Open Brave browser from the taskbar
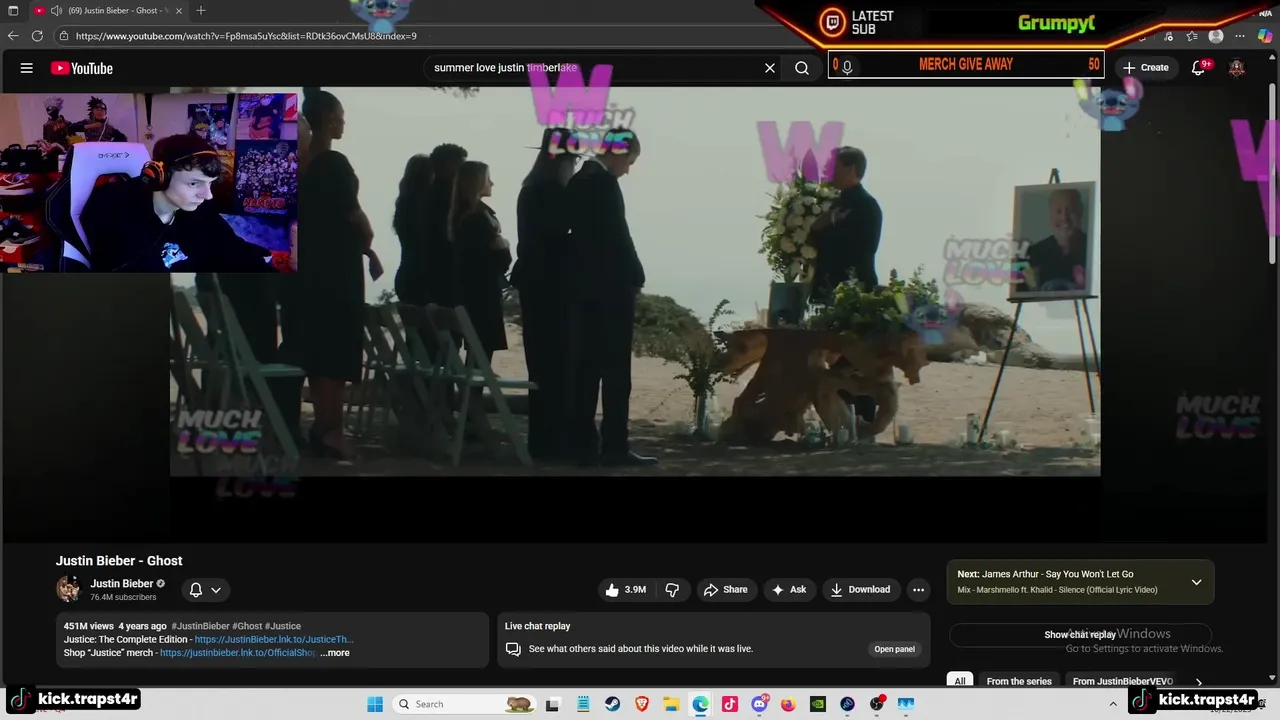The width and height of the screenshot is (1280, 720). (x=642, y=704)
